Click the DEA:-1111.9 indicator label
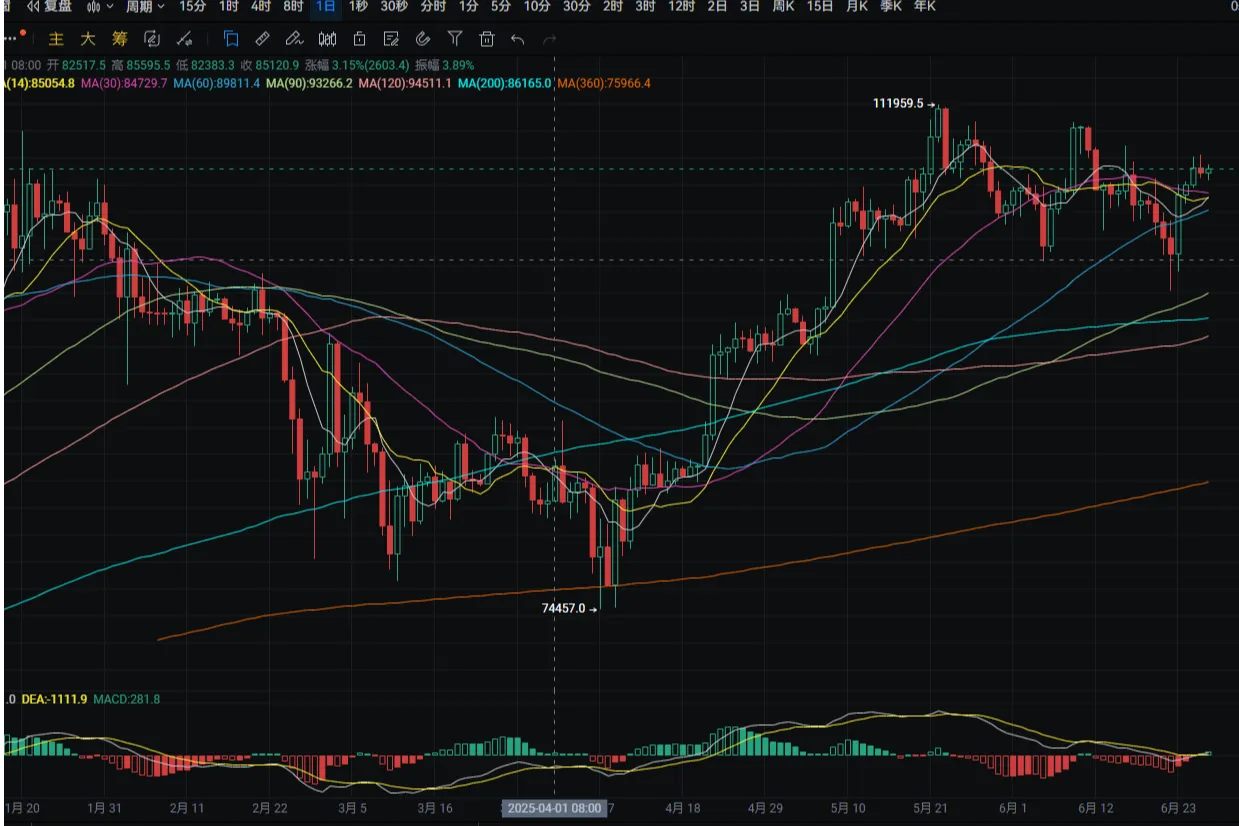This screenshot has width=1239, height=826. 54,699
